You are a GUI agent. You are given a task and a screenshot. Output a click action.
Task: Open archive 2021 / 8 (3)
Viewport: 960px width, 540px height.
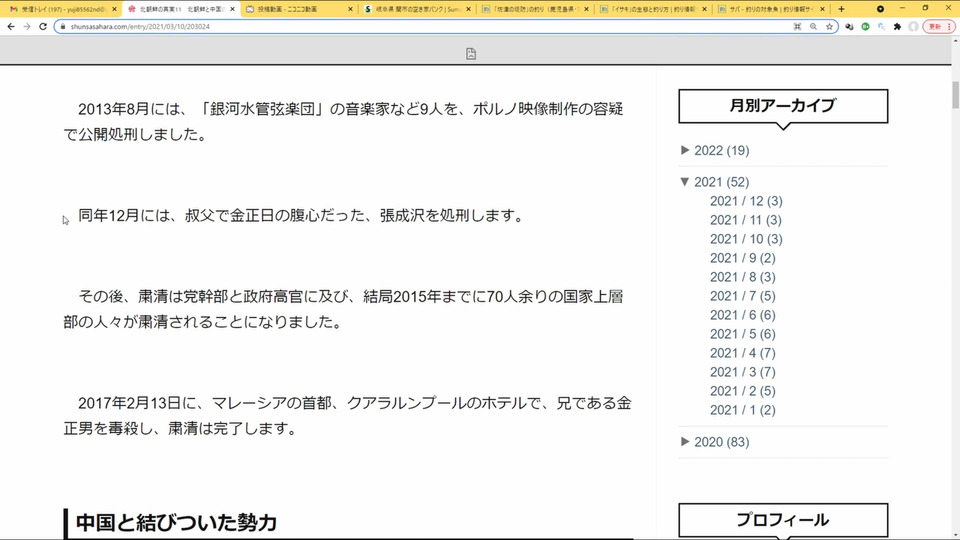point(743,277)
